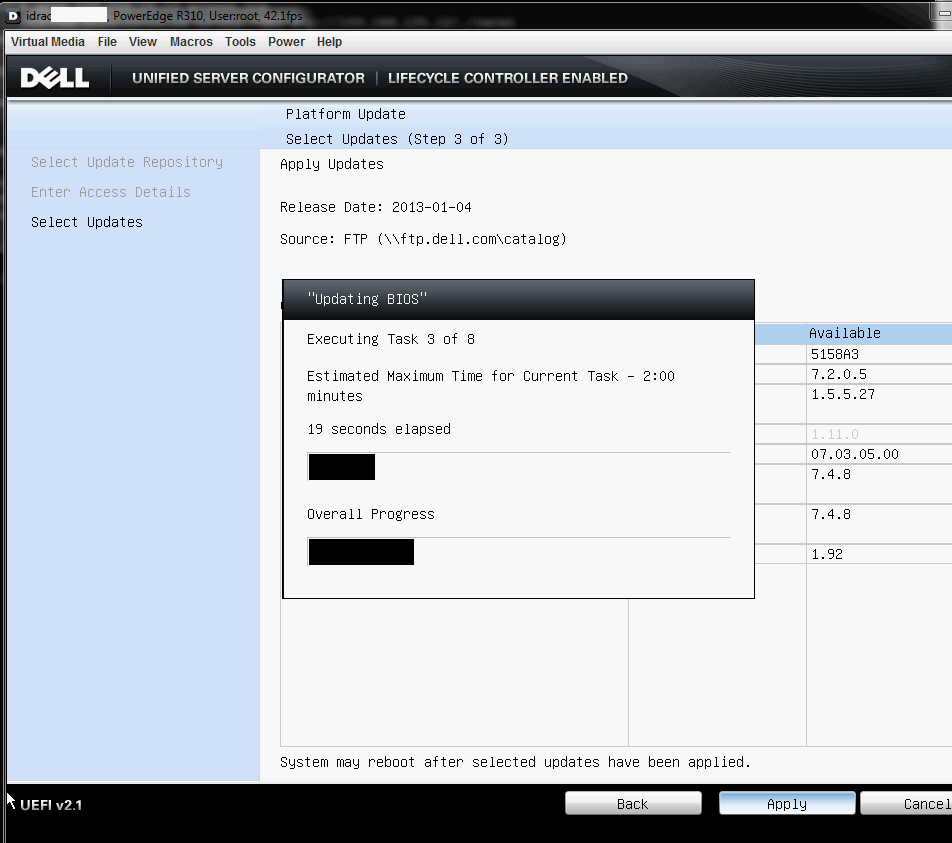Click the Back button
952x843 pixels.
pyautogui.click(x=633, y=804)
